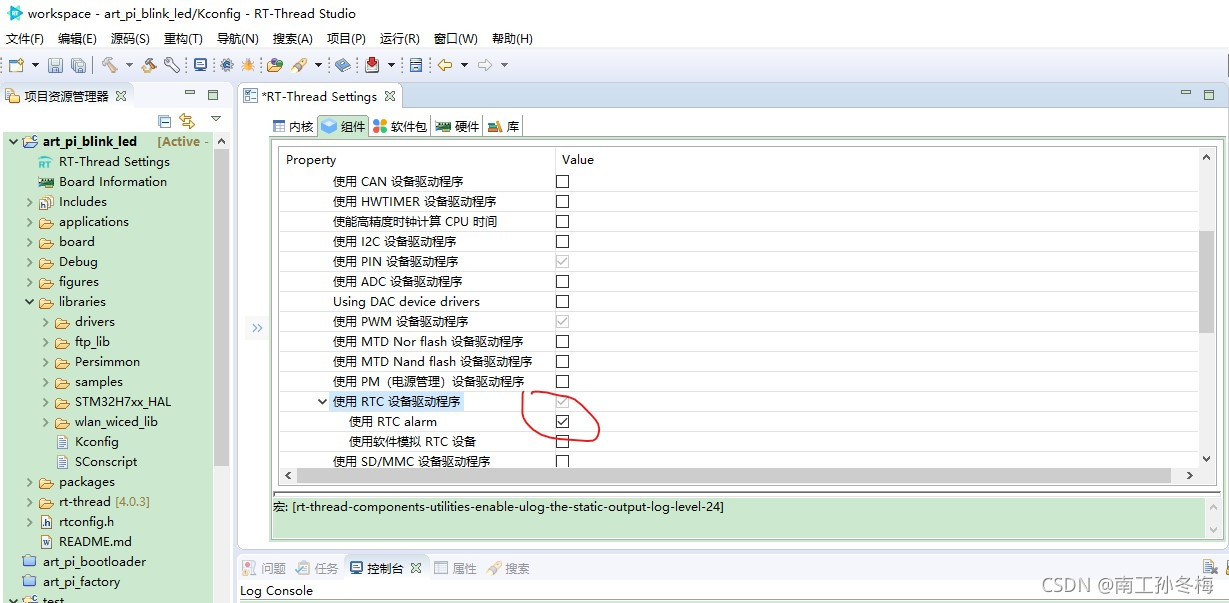Image resolution: width=1229 pixels, height=603 pixels.
Task: Click the Build hammer toolbar icon
Action: [108, 65]
